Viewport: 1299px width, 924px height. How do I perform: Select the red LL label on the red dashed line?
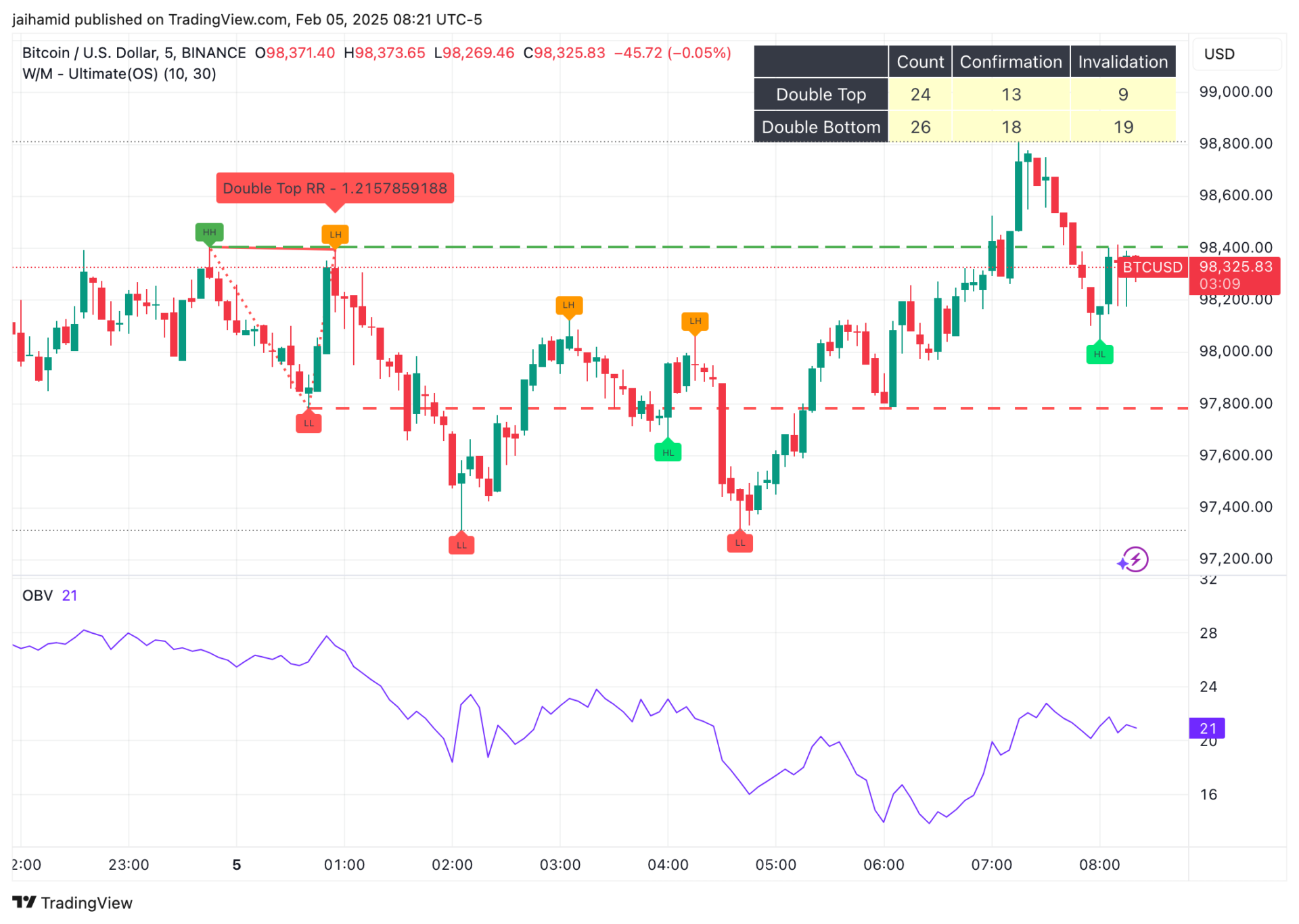pyautogui.click(x=309, y=422)
